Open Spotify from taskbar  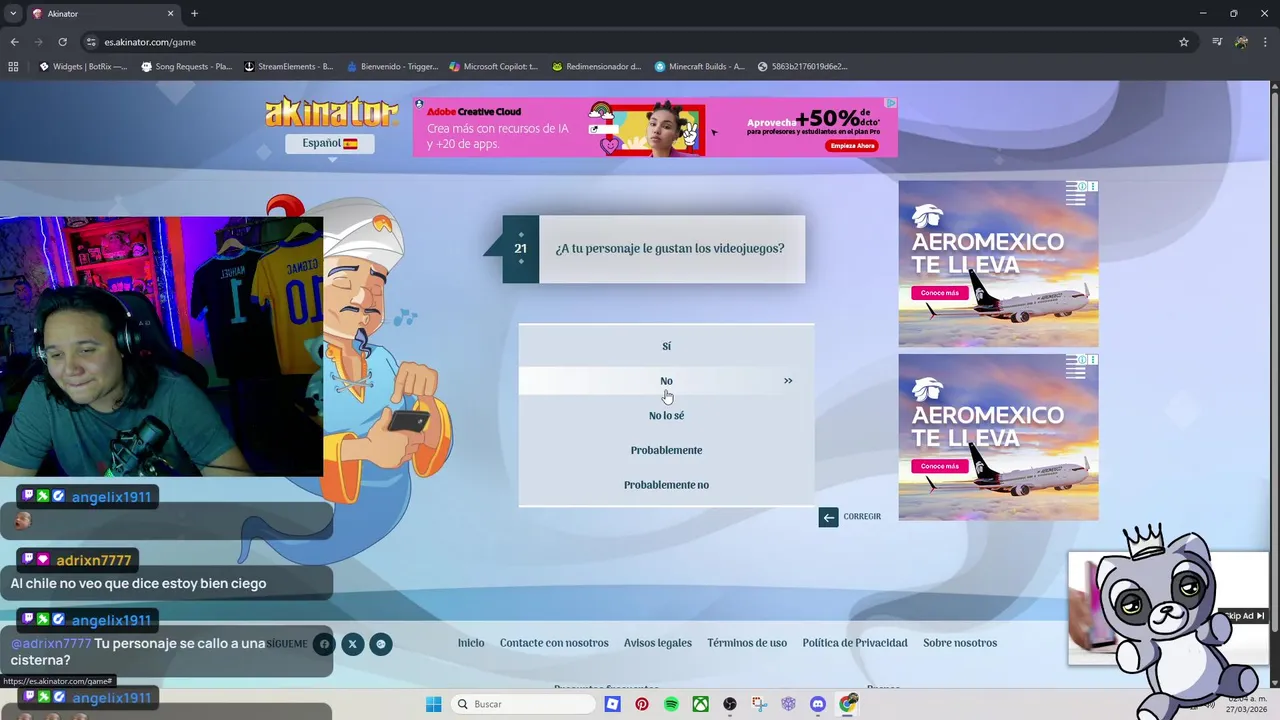point(671,704)
